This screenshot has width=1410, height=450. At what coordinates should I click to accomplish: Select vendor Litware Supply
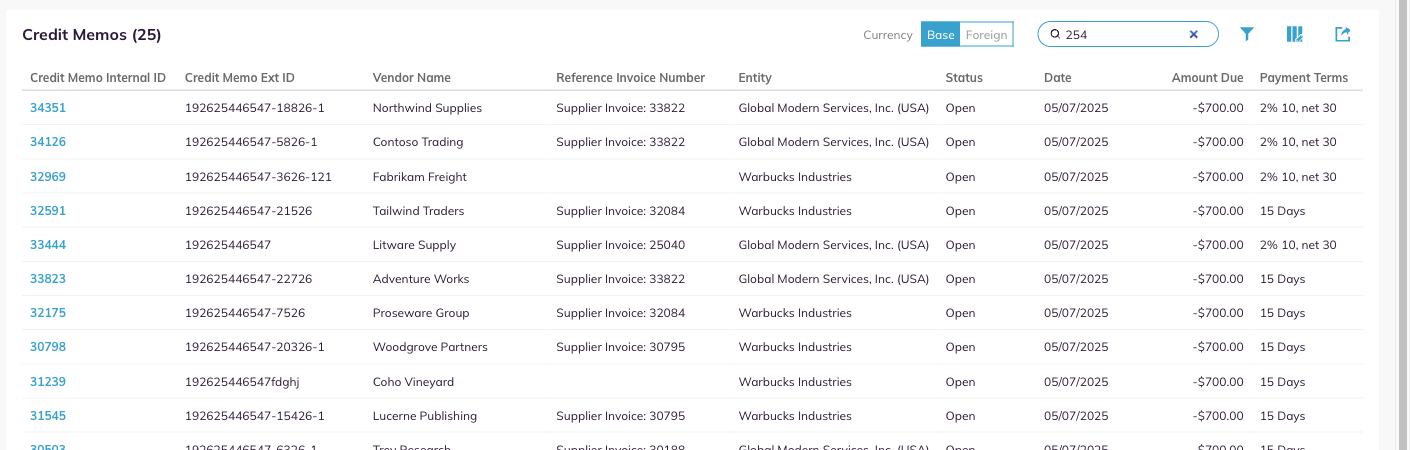414,245
